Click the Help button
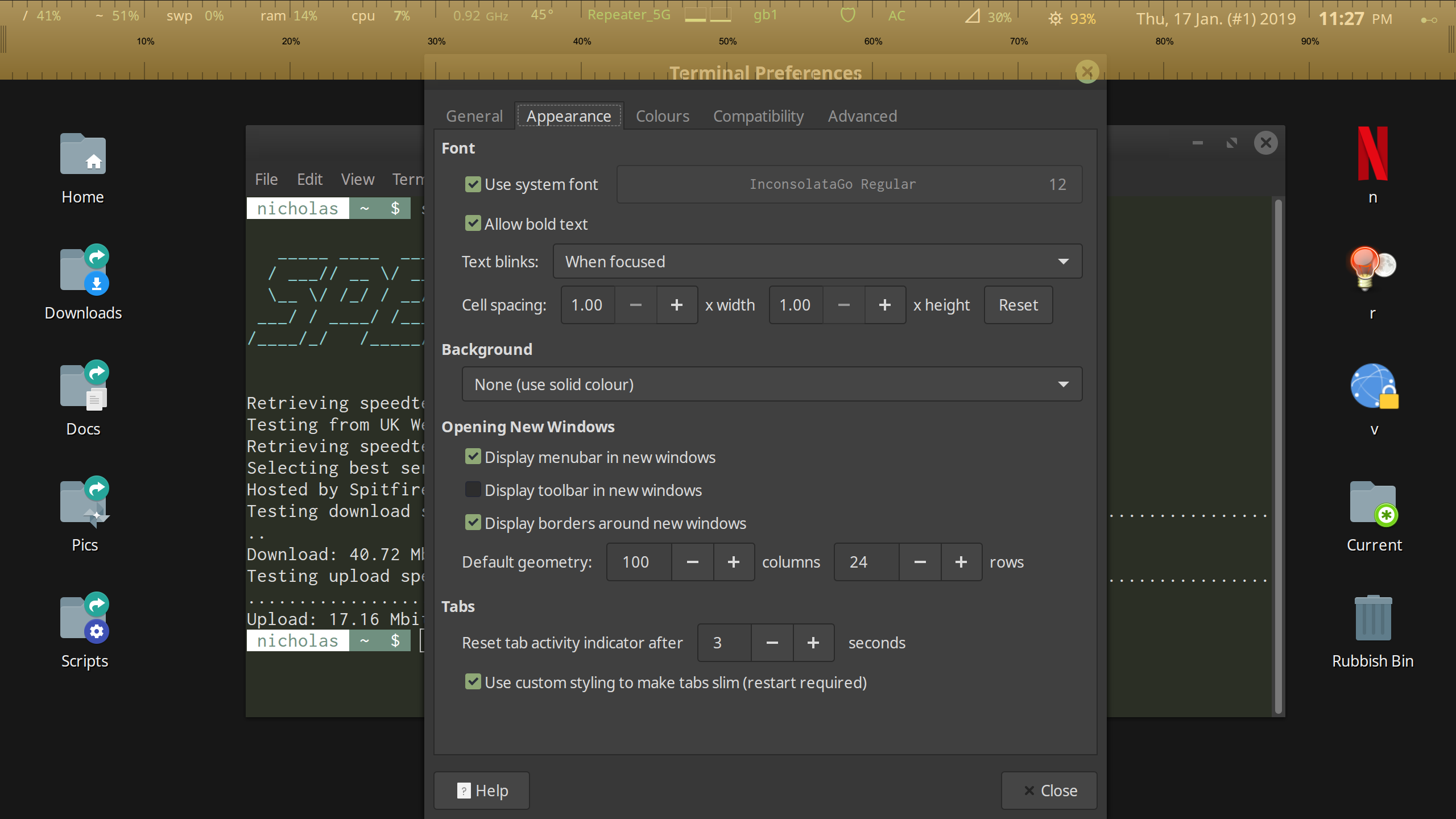The image size is (1456, 819). pos(482,791)
